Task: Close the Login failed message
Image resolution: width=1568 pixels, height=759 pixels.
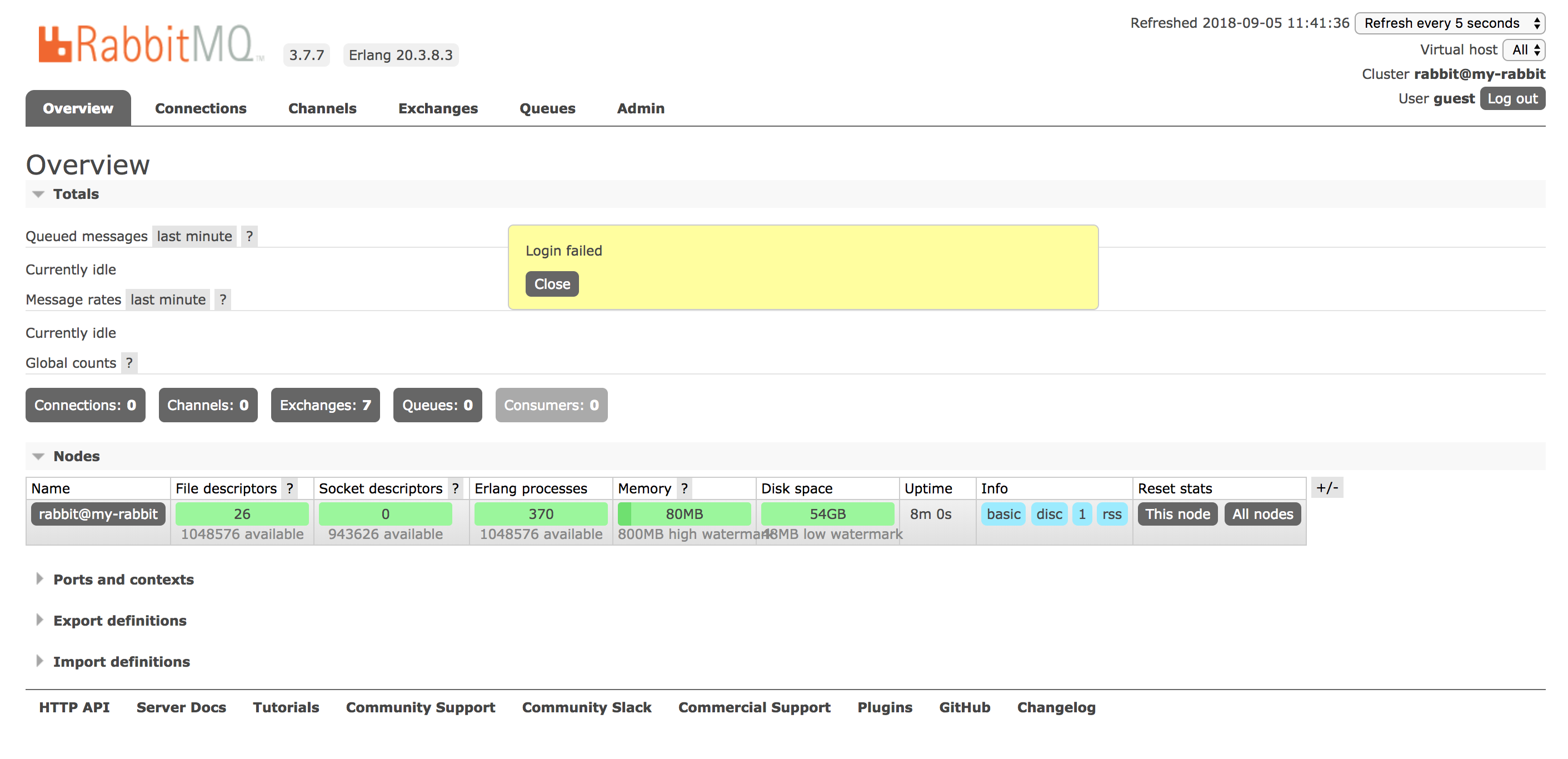Action: pos(552,284)
